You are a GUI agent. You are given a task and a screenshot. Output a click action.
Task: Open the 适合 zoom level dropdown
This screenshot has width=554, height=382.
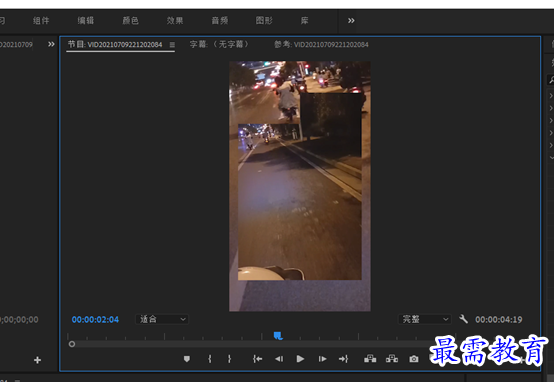coord(162,319)
